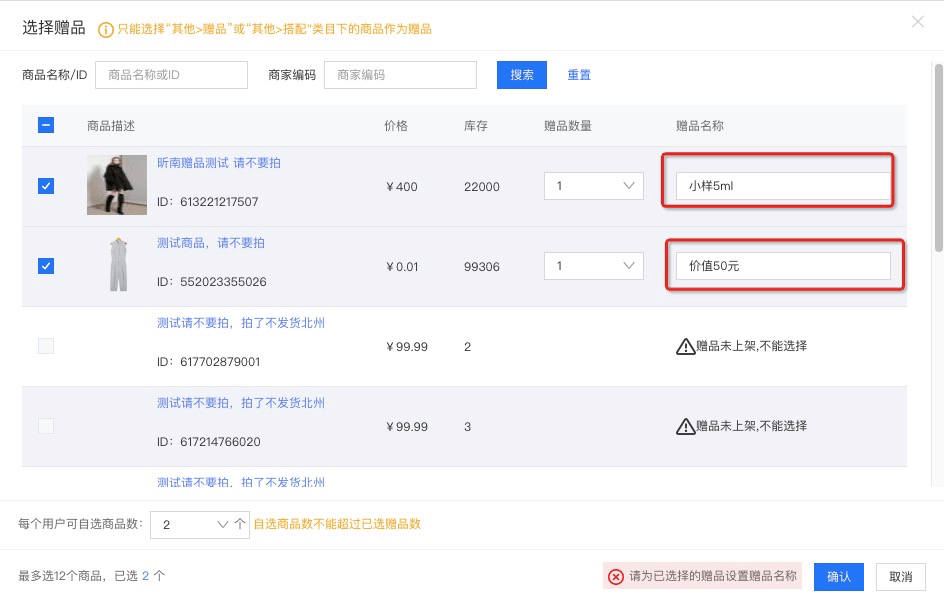Toggle the select-all checkbox in table header
The height and width of the screenshot is (605, 944).
click(x=46, y=126)
